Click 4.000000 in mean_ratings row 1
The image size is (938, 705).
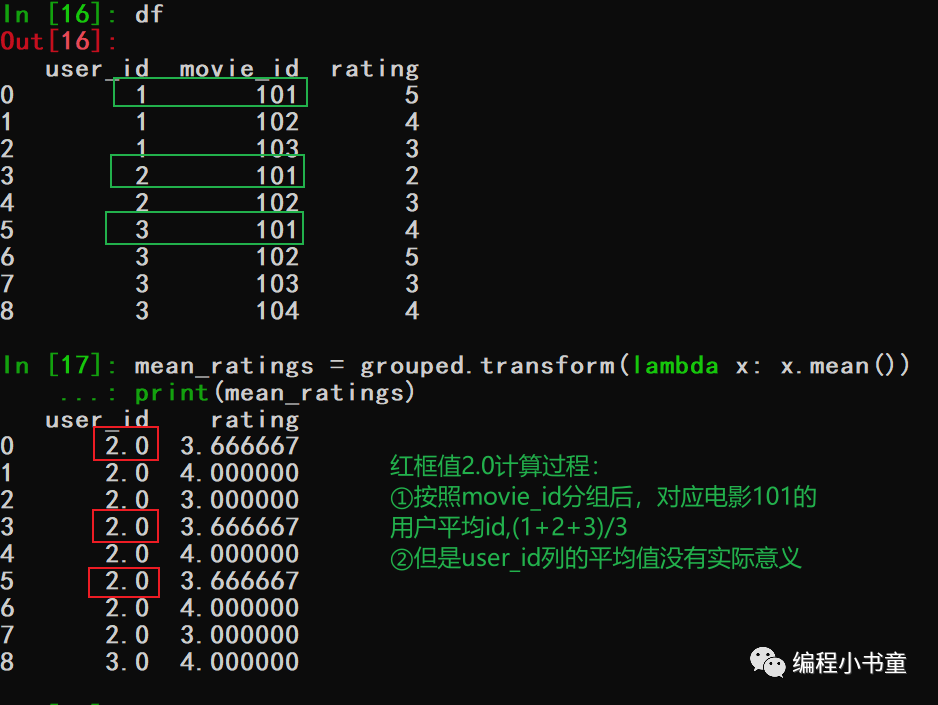[239, 473]
